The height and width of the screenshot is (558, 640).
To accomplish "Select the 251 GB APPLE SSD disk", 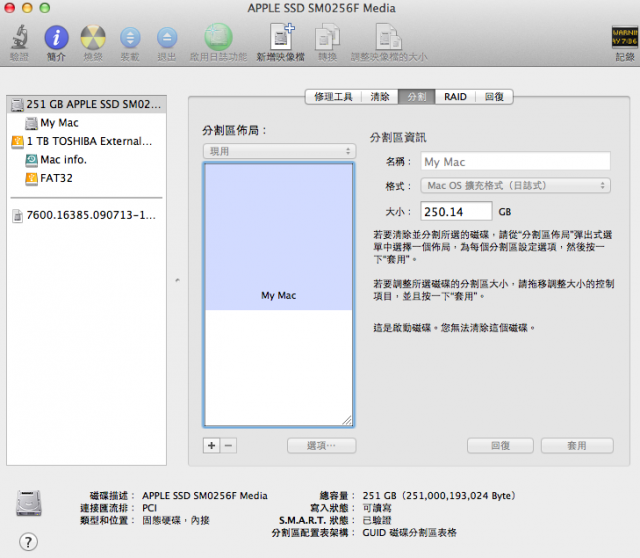I will (87, 104).
